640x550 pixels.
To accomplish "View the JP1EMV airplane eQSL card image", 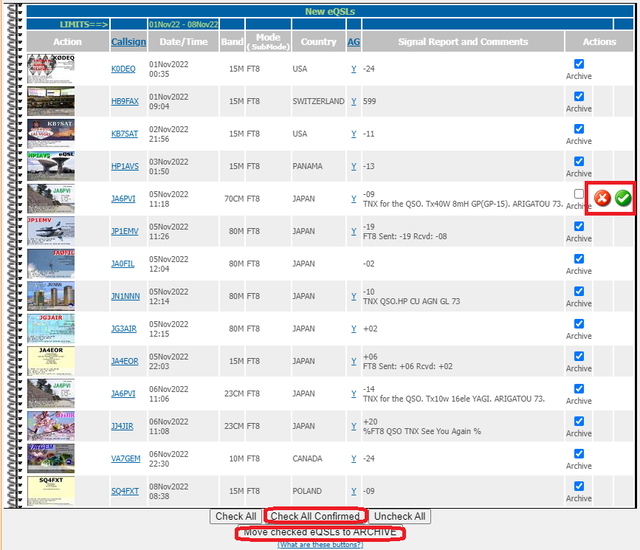I will coord(51,231).
